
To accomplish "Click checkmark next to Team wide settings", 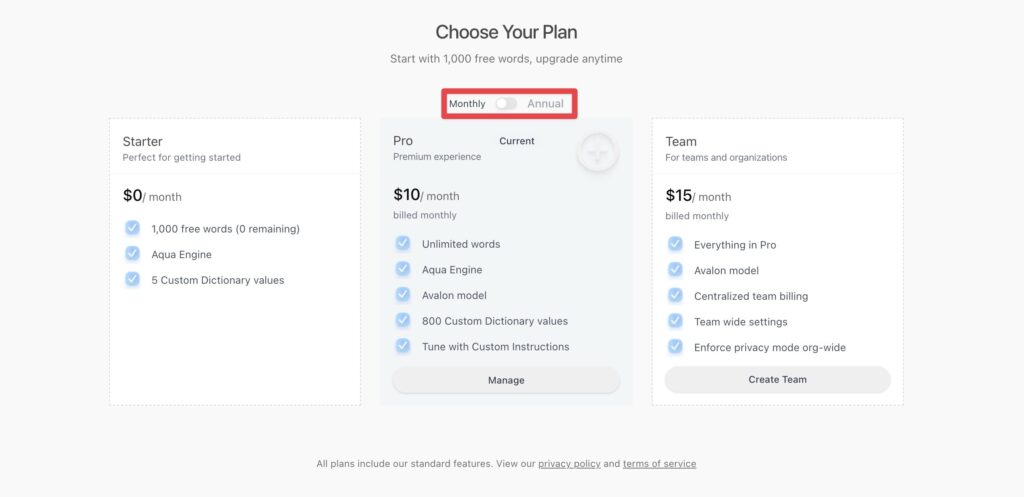I will click(675, 321).
